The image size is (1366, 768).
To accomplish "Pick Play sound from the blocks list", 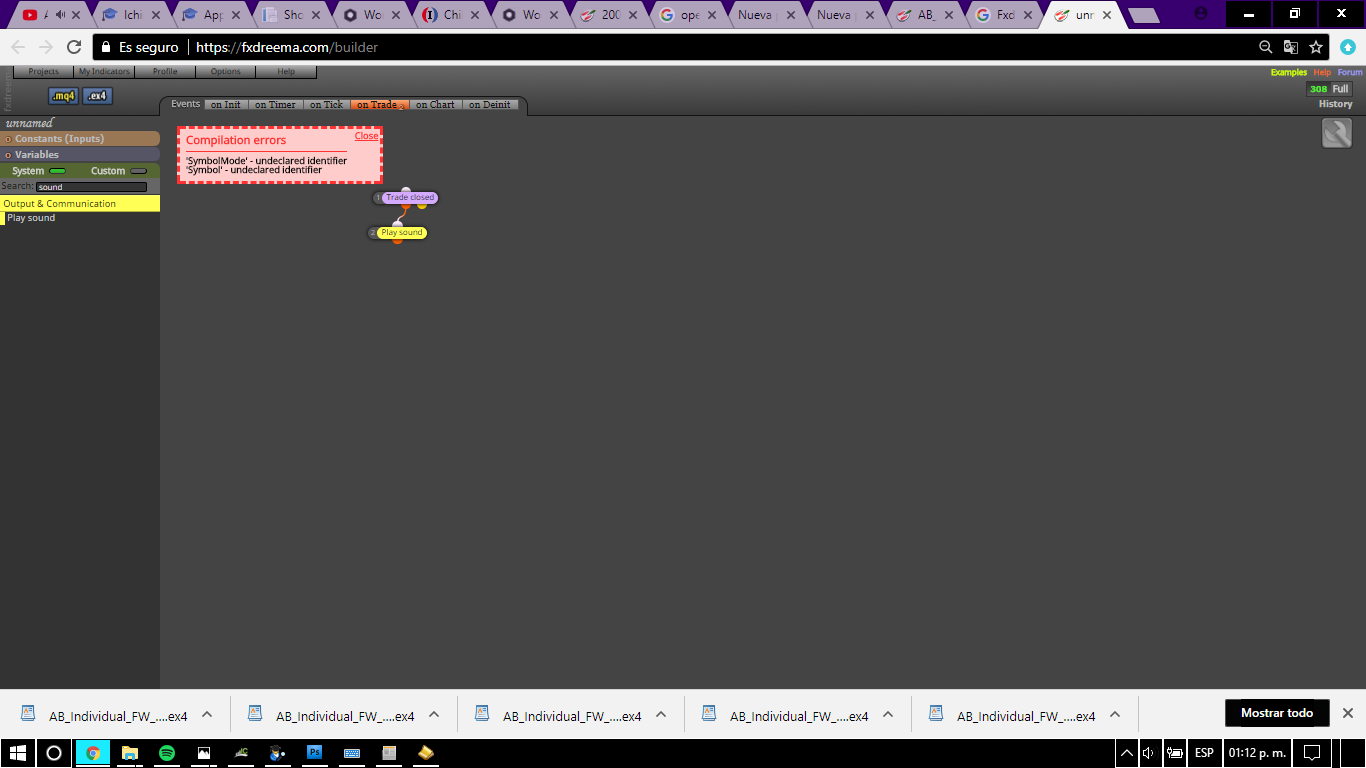I will 31,218.
